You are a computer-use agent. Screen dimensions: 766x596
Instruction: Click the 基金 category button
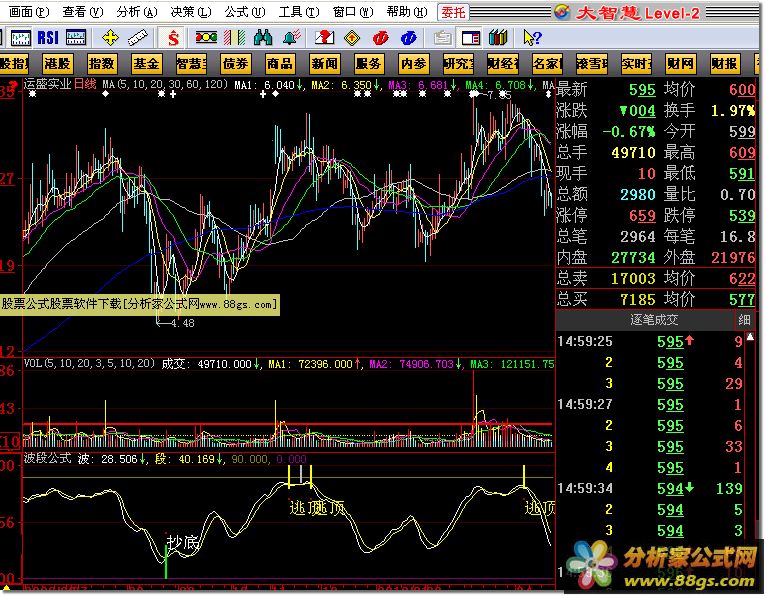click(146, 63)
